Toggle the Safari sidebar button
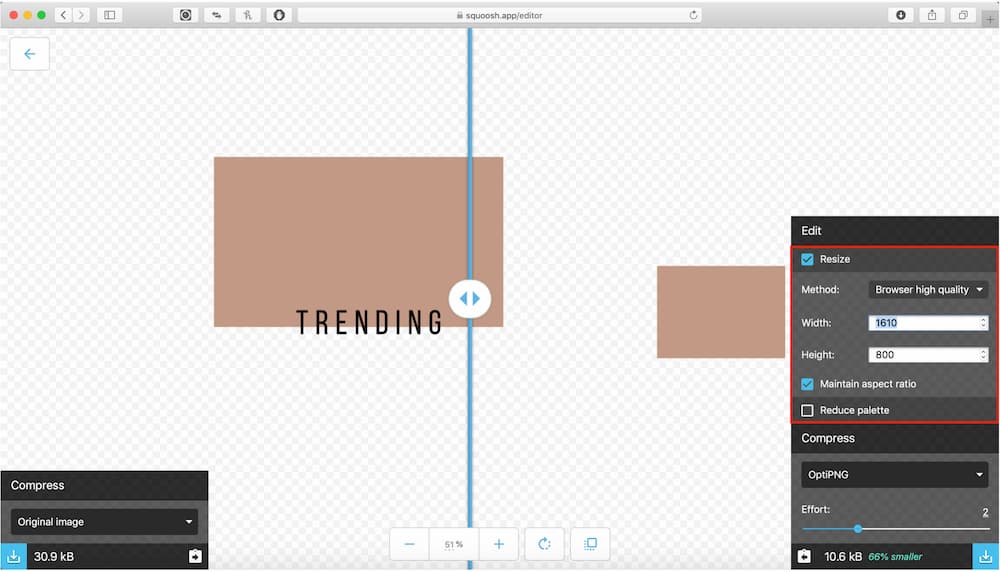 110,15
